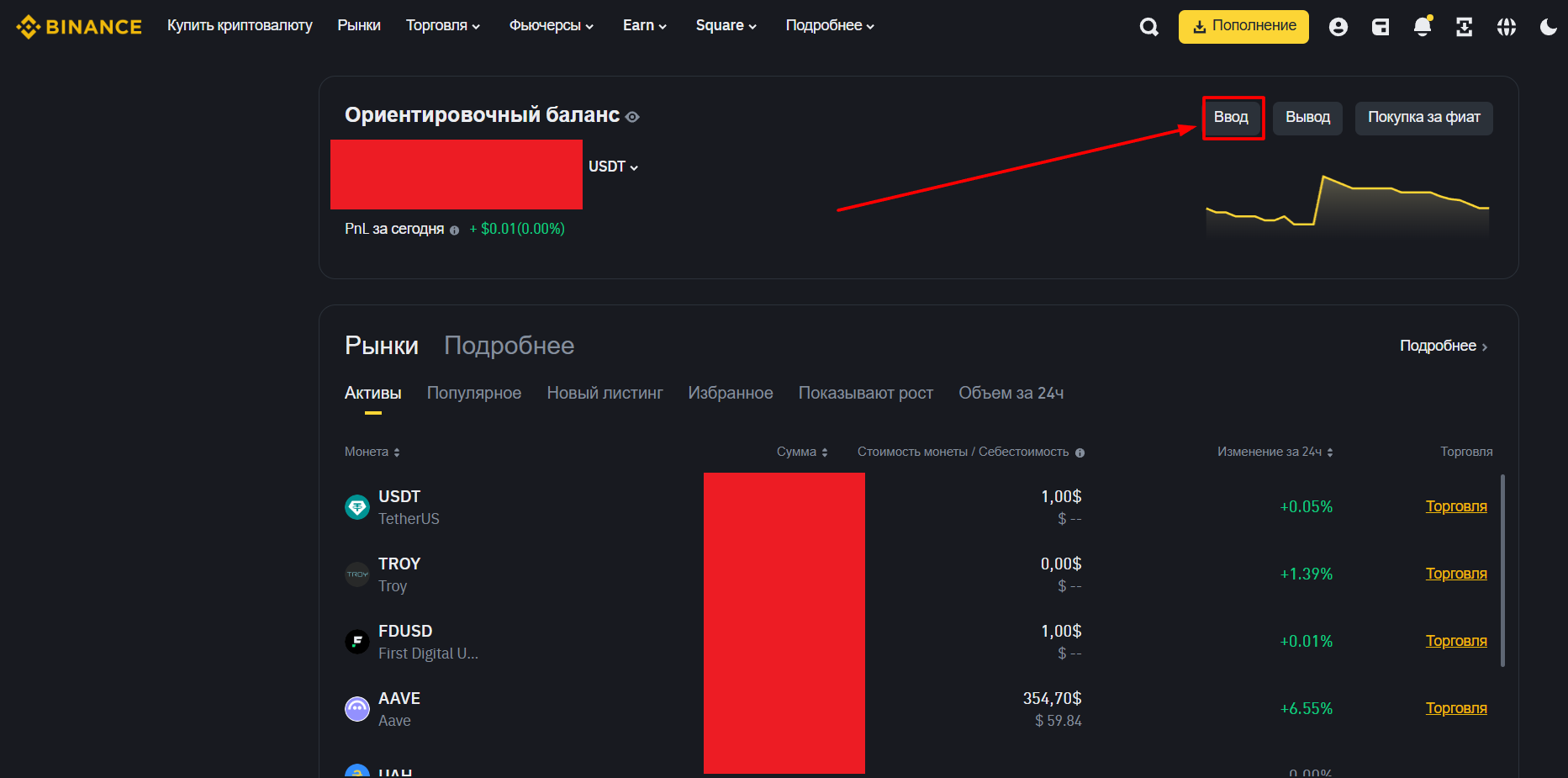Open the wallet icon in header

1381,27
